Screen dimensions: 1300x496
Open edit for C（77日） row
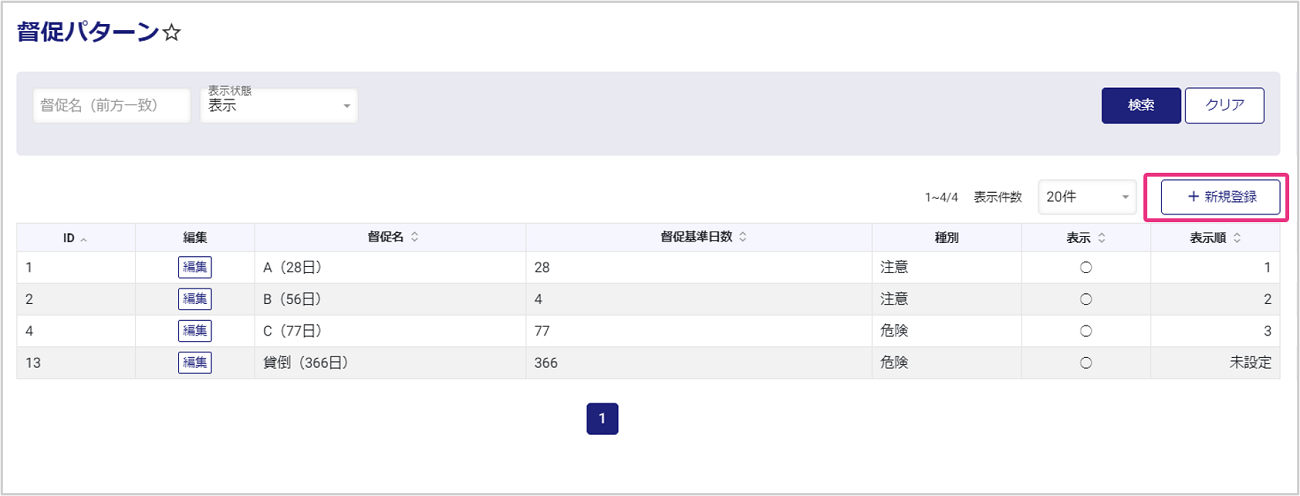pyautogui.click(x=195, y=331)
